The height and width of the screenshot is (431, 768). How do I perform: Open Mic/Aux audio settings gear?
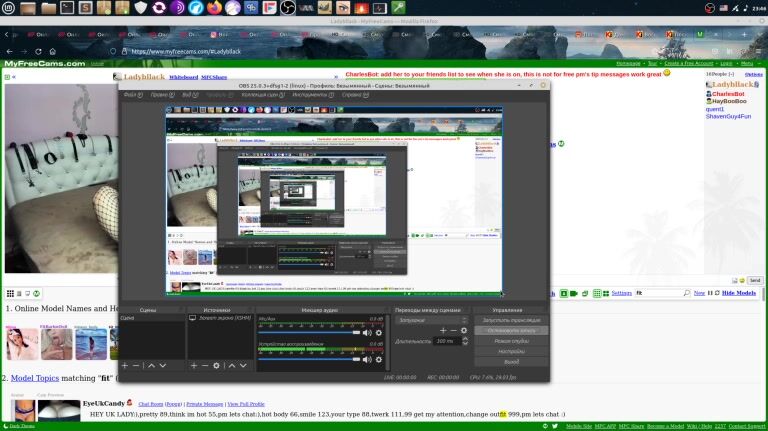click(379, 332)
